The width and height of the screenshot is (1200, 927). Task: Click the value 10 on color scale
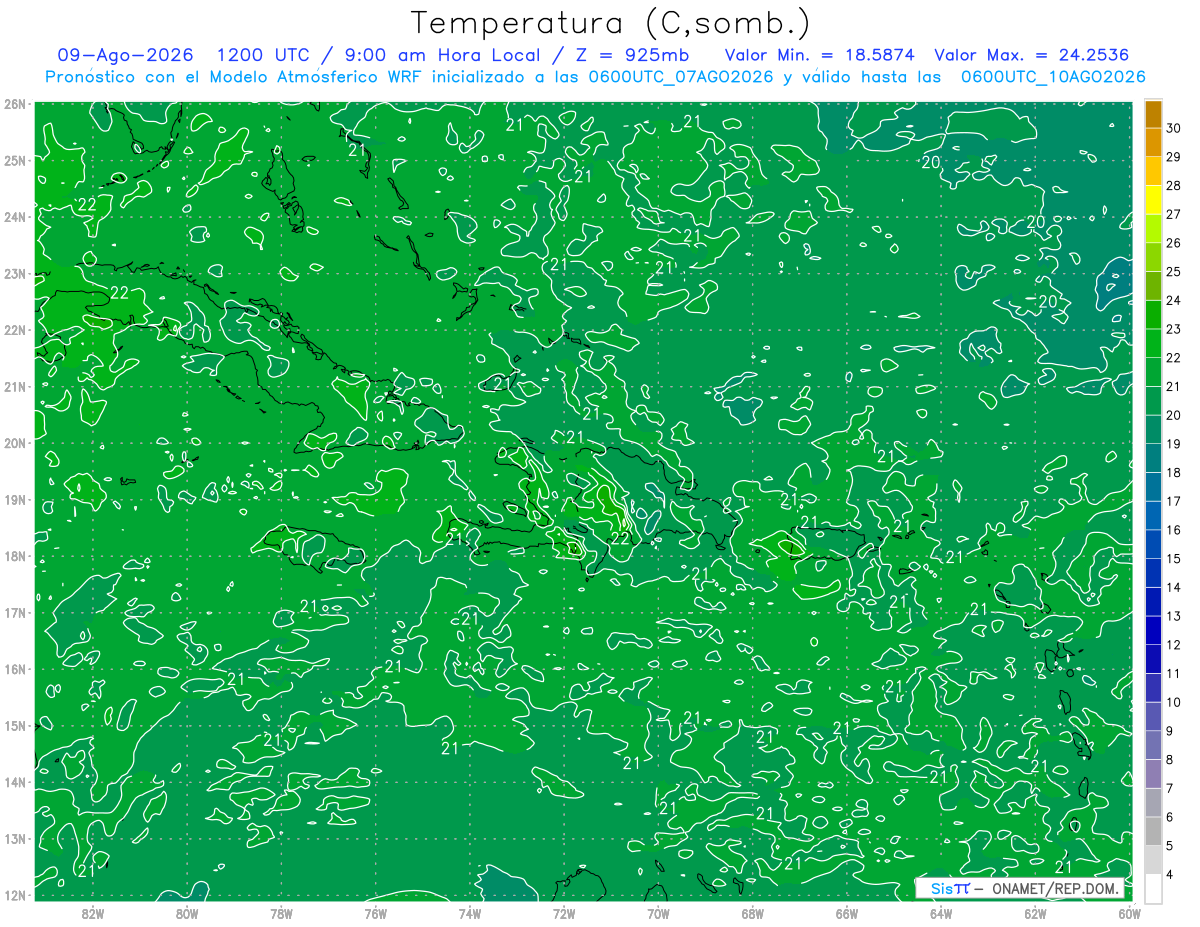[1174, 702]
